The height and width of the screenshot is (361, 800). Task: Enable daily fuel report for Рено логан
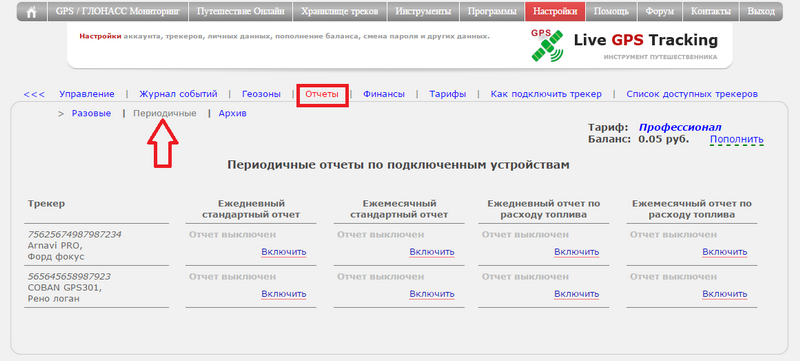coord(577,294)
